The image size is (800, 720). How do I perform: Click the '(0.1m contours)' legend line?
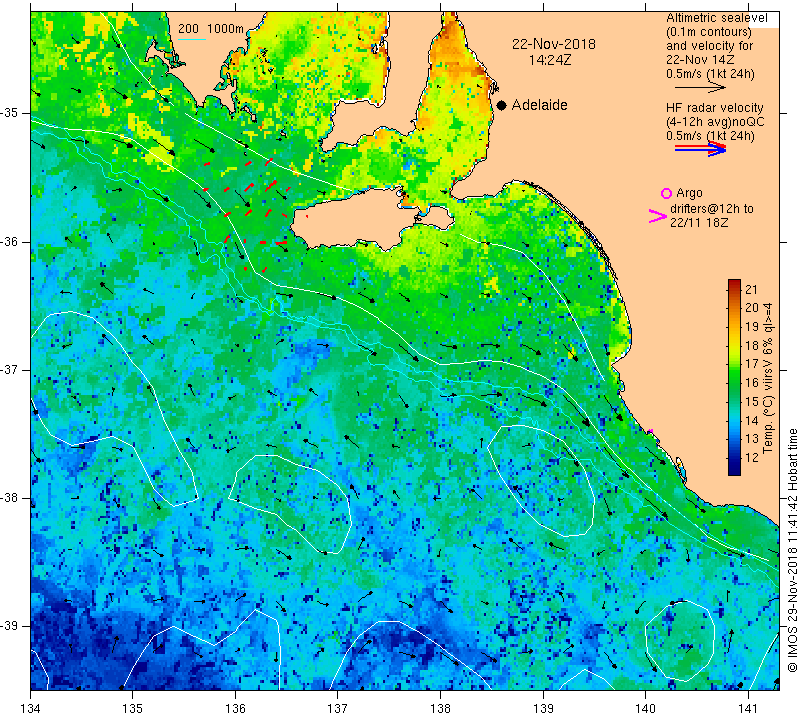pyautogui.click(x=708, y=32)
